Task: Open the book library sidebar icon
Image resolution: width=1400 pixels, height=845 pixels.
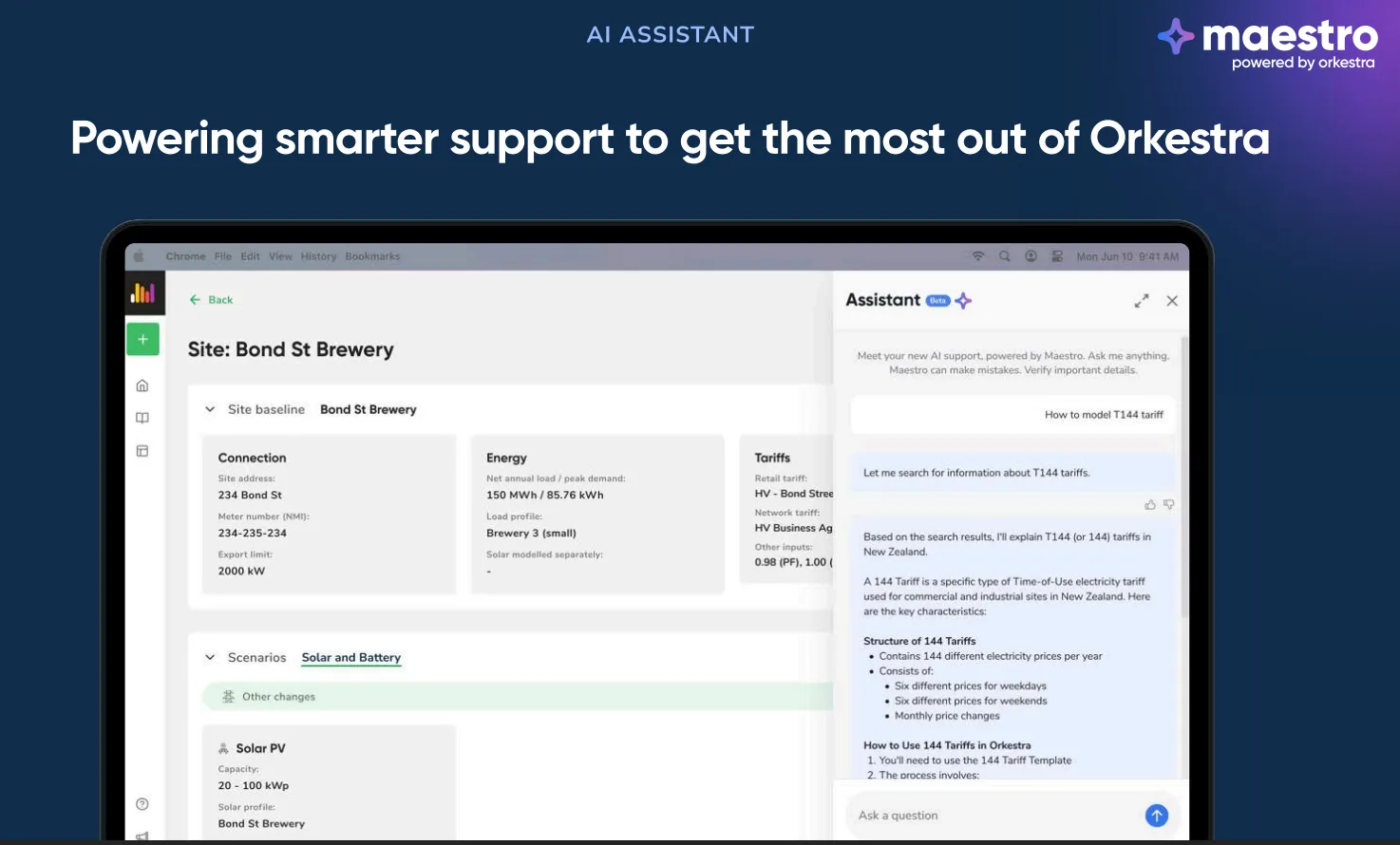Action: [142, 418]
